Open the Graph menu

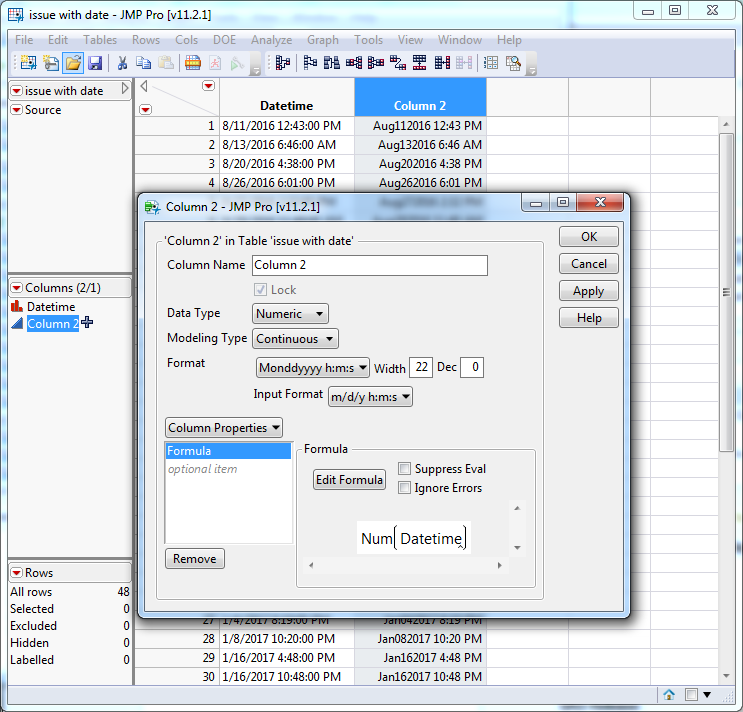[x=323, y=40]
